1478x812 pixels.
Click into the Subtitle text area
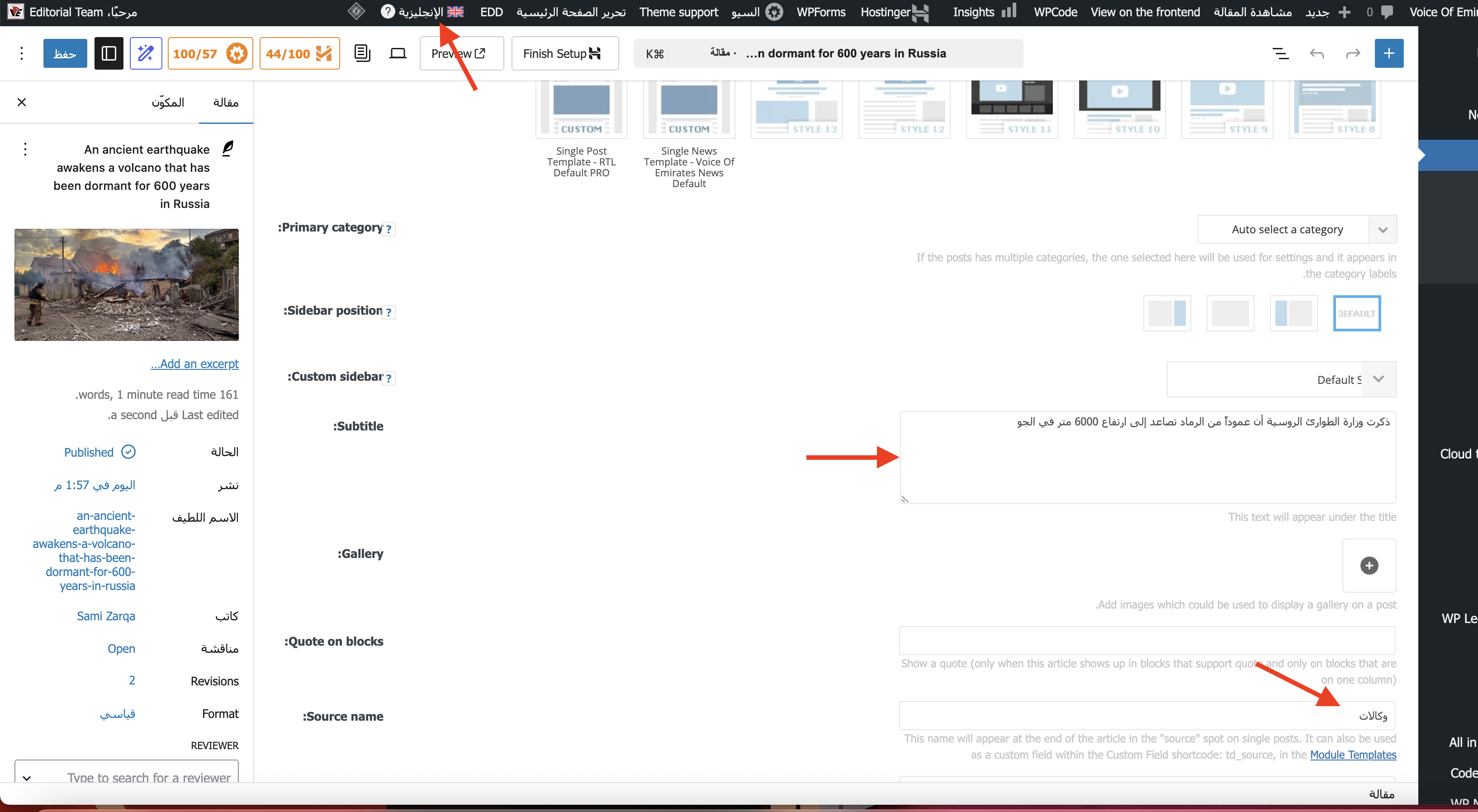pyautogui.click(x=1148, y=458)
